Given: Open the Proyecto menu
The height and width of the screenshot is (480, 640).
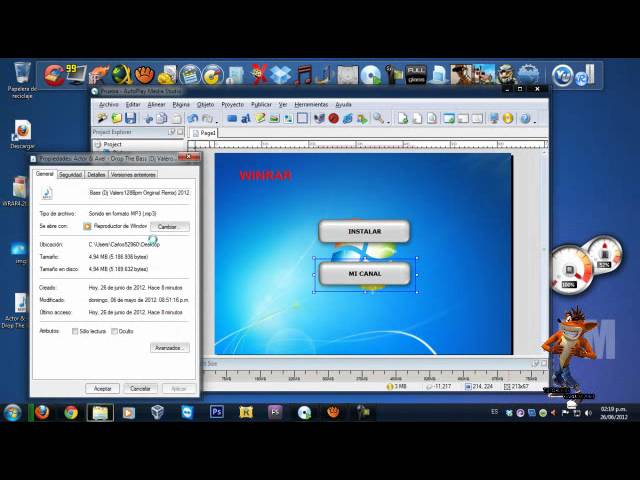Looking at the screenshot, I should [x=232, y=104].
